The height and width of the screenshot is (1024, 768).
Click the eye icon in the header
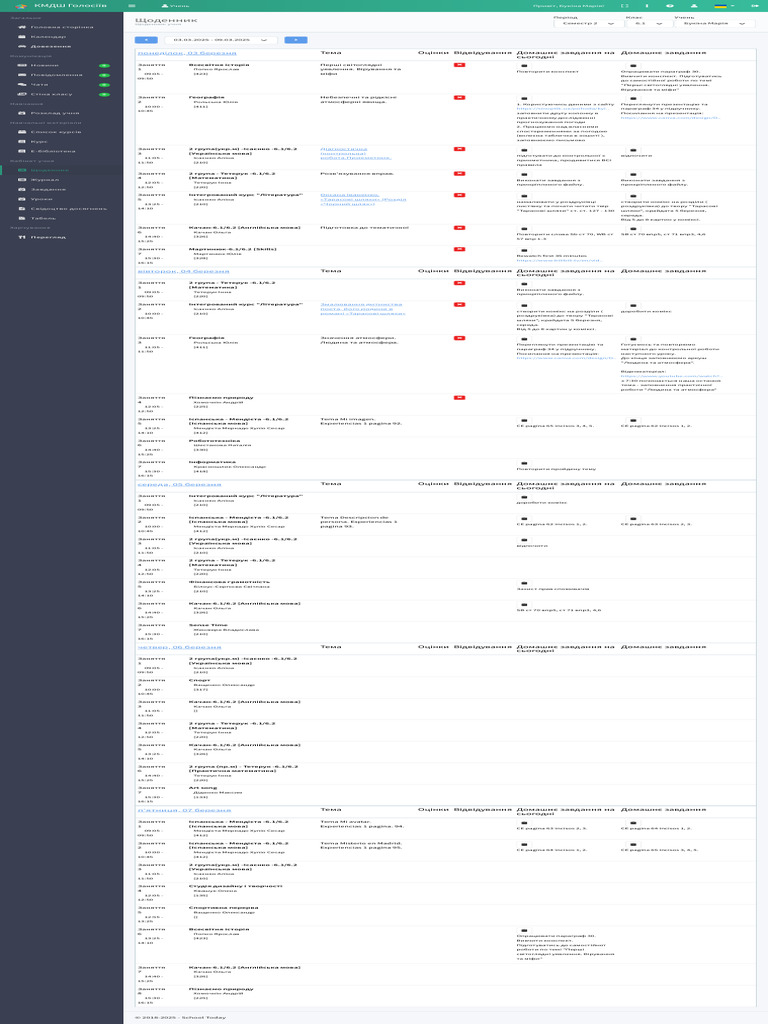(670, 6)
